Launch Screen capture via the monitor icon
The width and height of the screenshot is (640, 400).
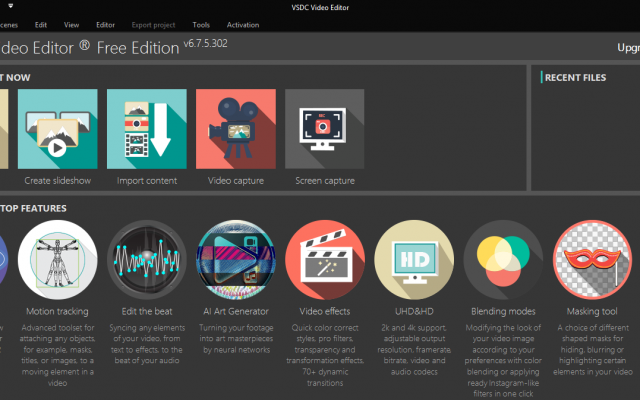324,129
